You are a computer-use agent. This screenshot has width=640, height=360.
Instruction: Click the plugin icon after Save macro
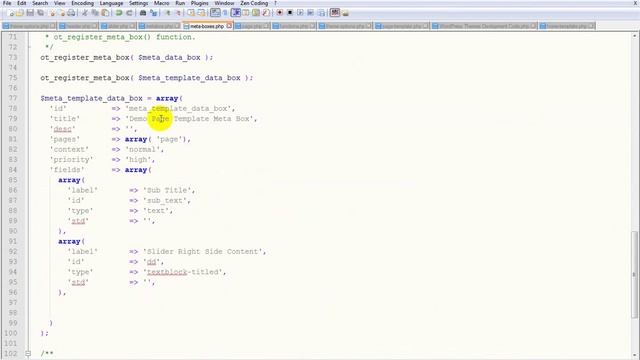pyautogui.click(x=336, y=13)
